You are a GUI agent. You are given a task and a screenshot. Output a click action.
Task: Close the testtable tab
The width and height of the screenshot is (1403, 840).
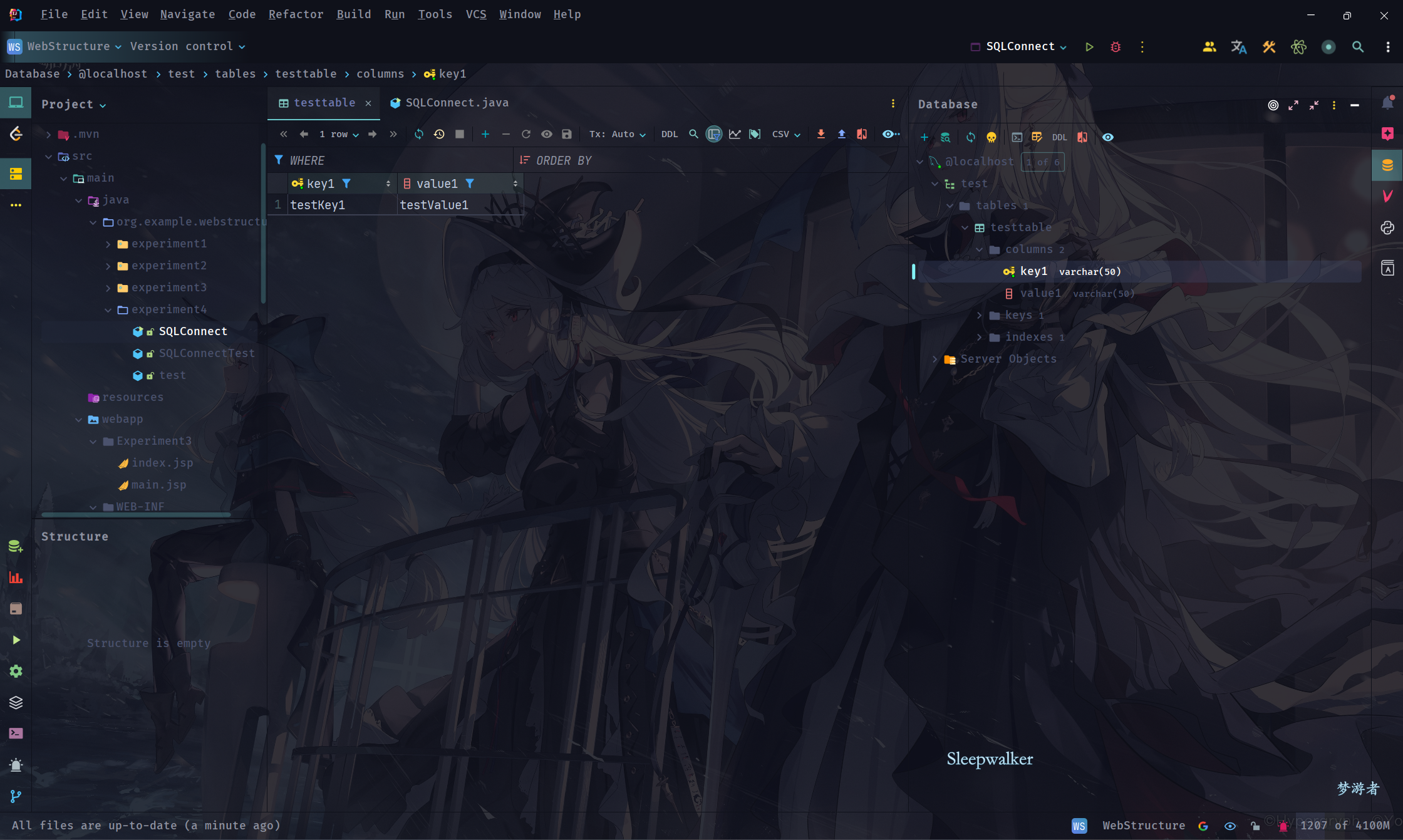click(368, 103)
